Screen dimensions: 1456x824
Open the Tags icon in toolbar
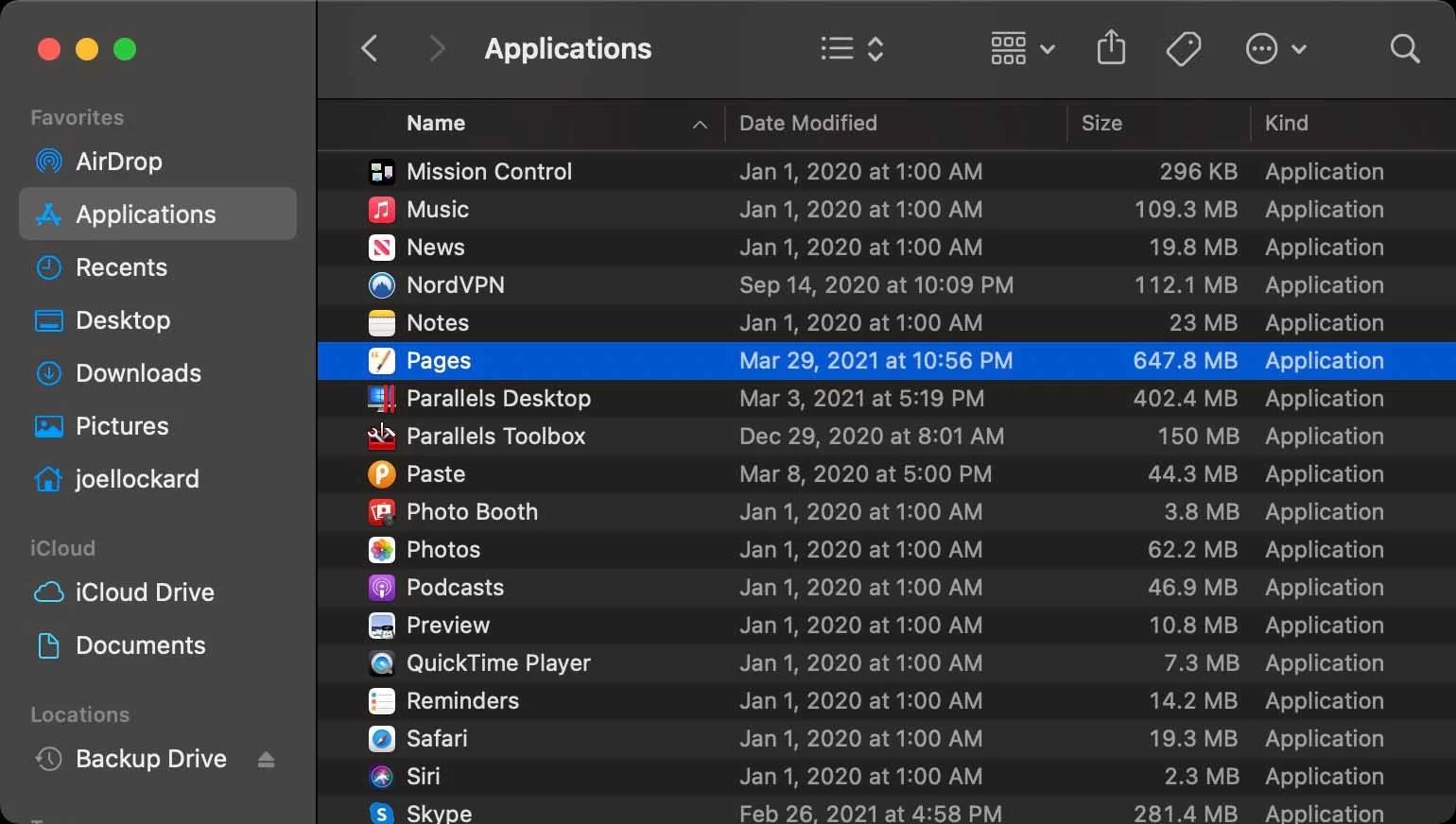coord(1184,48)
